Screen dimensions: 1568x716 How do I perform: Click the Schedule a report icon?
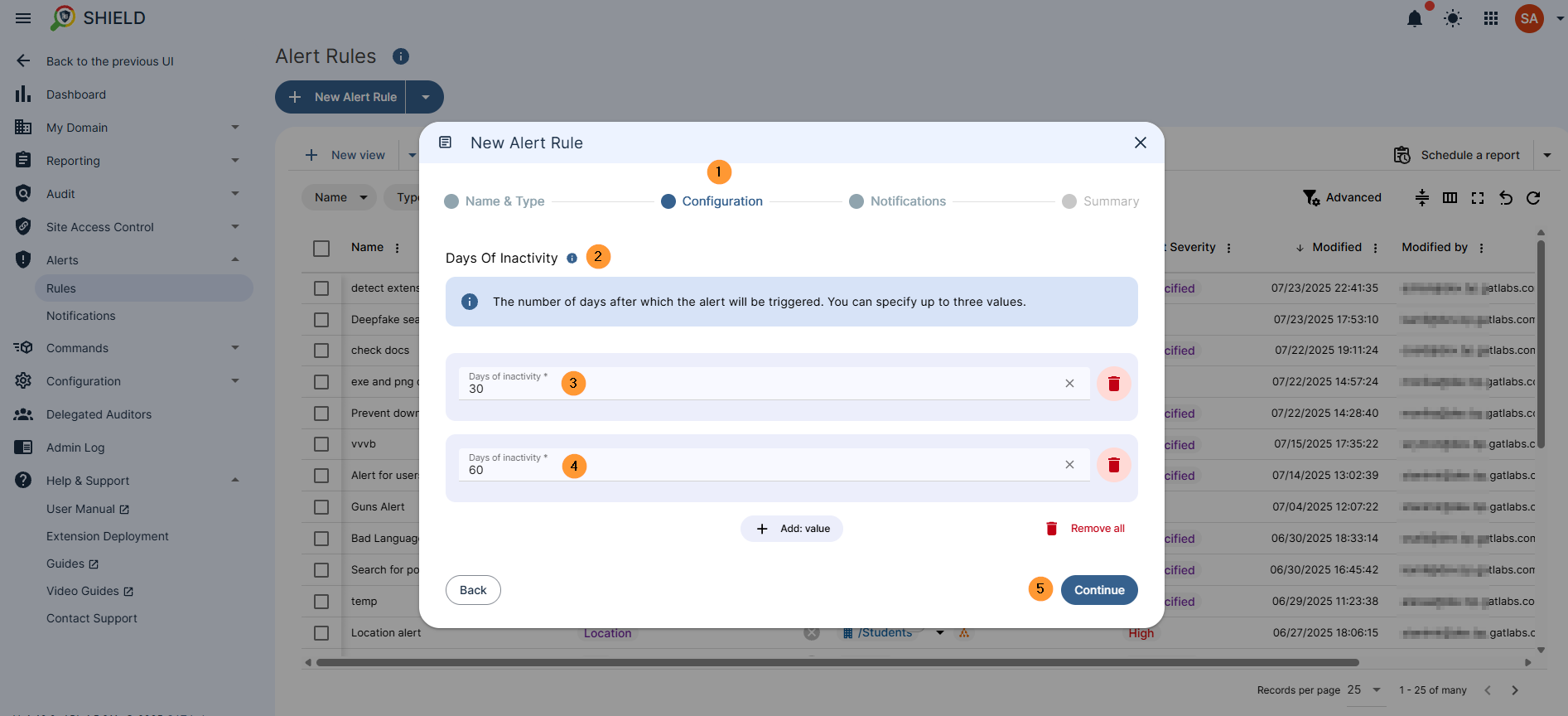[1402, 155]
